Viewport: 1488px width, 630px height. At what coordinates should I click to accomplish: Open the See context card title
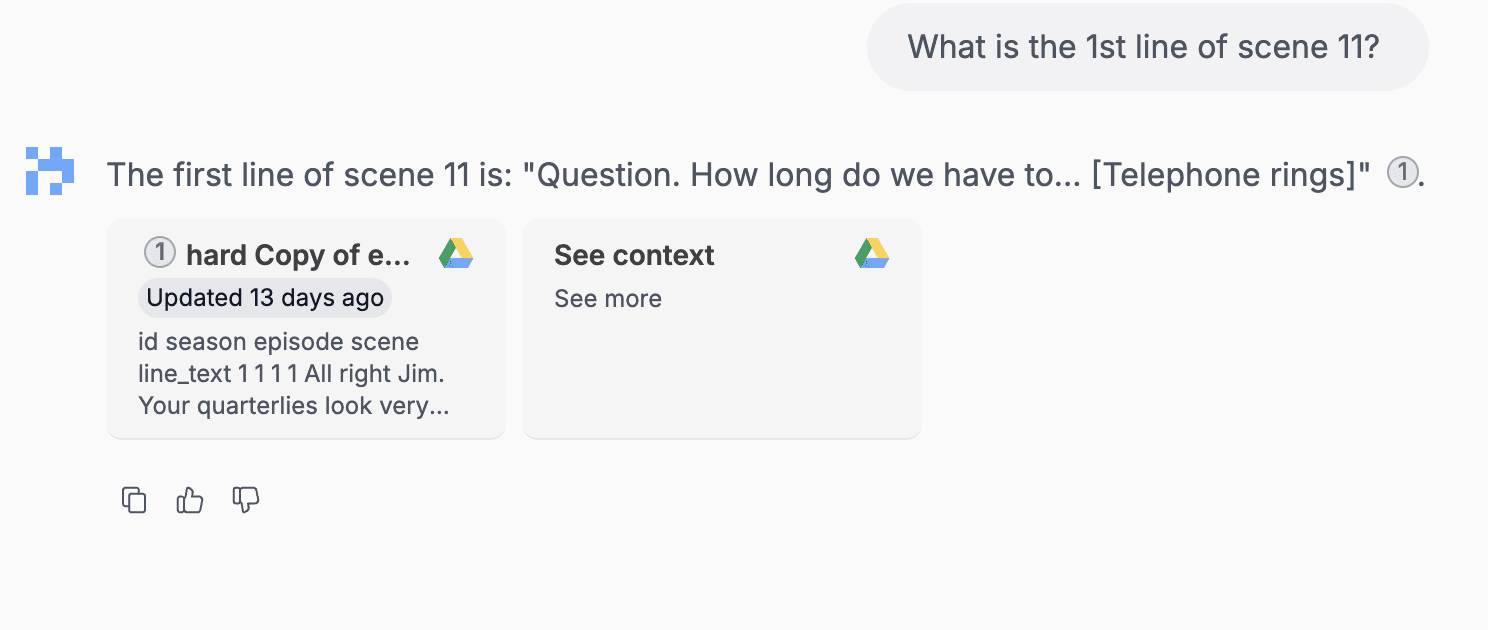pyautogui.click(x=634, y=255)
